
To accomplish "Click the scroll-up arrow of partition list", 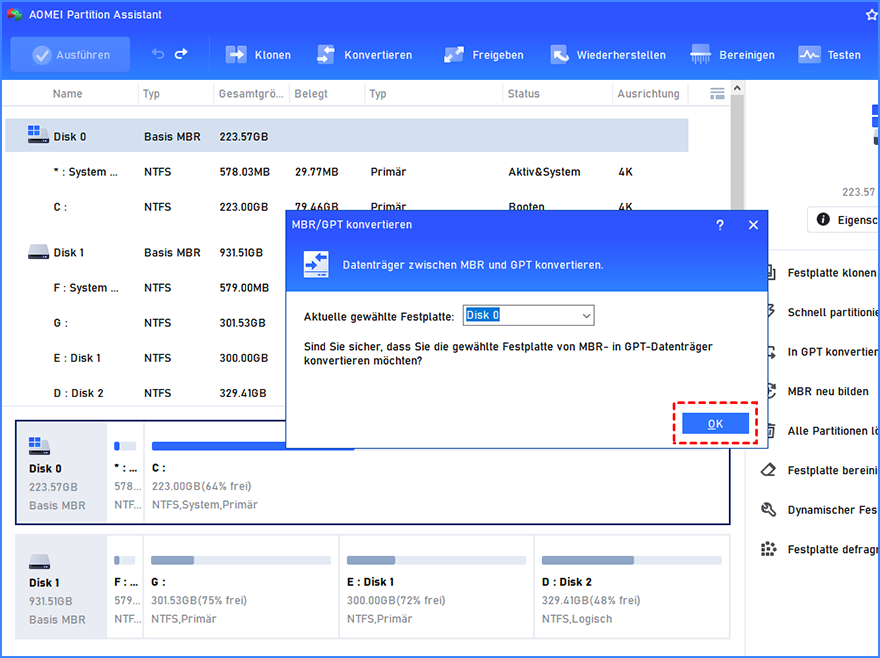I will [737, 88].
